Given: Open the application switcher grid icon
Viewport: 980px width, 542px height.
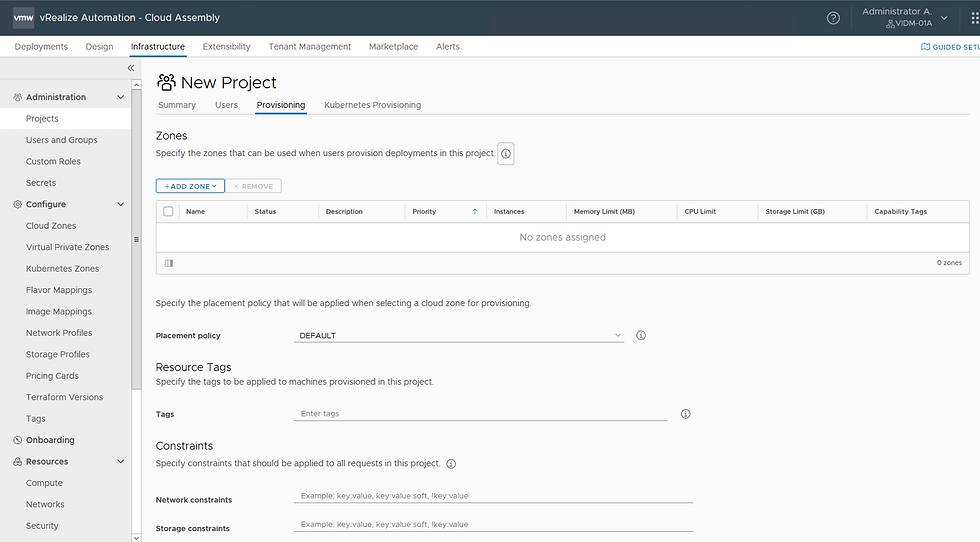Looking at the screenshot, I should pyautogui.click(x=974, y=18).
